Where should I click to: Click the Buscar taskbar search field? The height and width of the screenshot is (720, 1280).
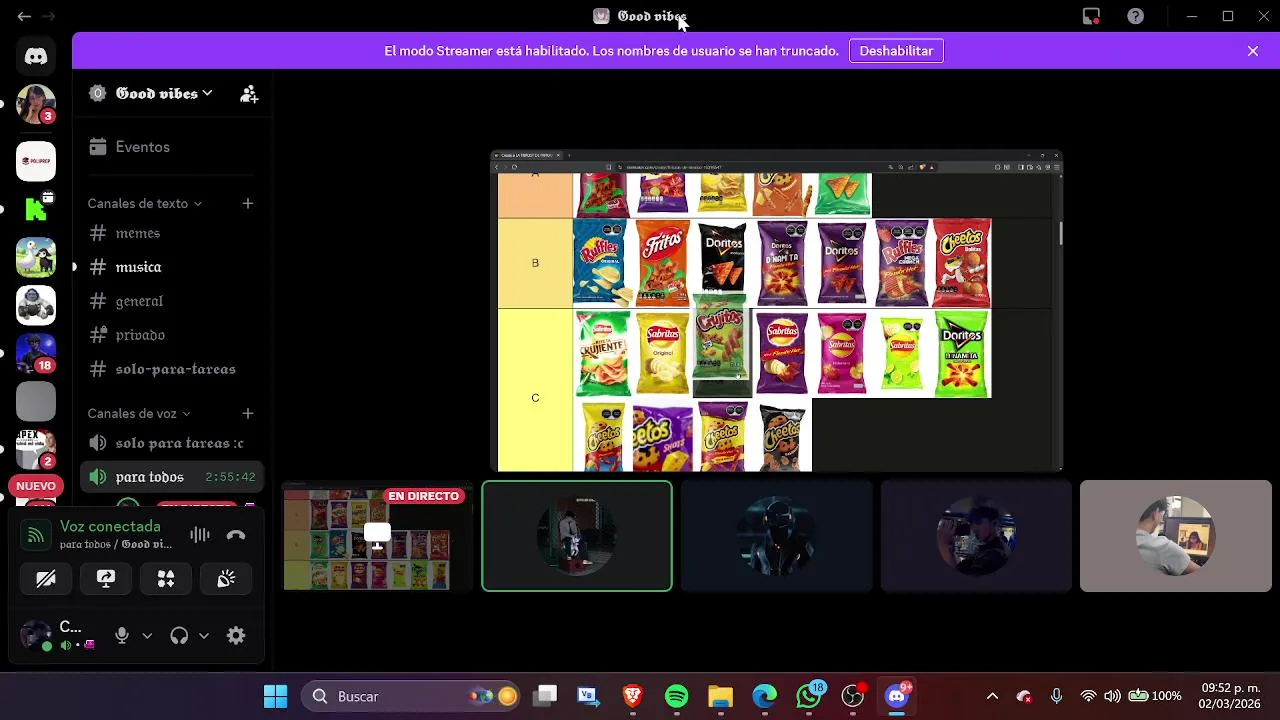(412, 696)
